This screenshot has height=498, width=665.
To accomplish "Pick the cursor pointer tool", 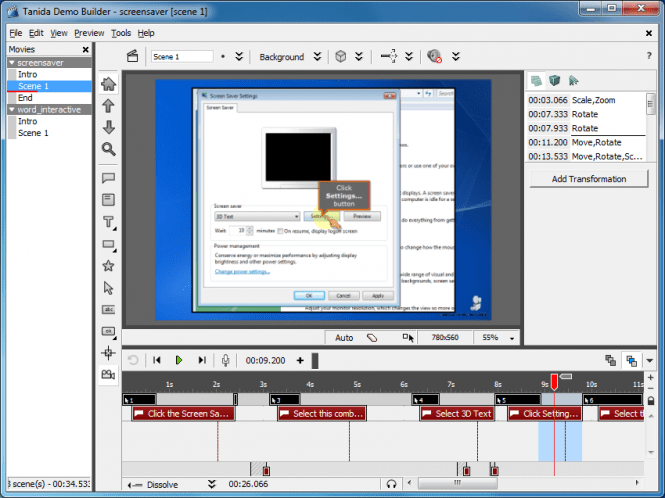I will [x=109, y=288].
